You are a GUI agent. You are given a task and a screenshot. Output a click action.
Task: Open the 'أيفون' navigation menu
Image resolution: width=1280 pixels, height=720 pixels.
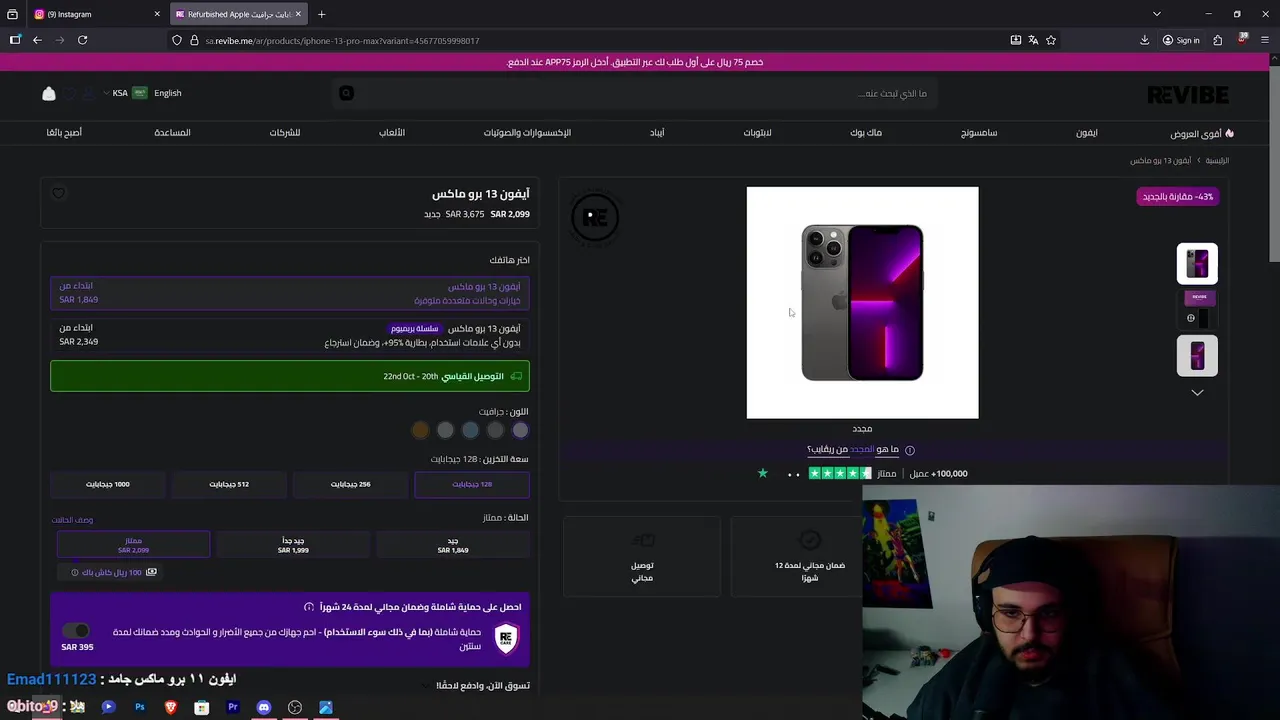[x=1087, y=133]
